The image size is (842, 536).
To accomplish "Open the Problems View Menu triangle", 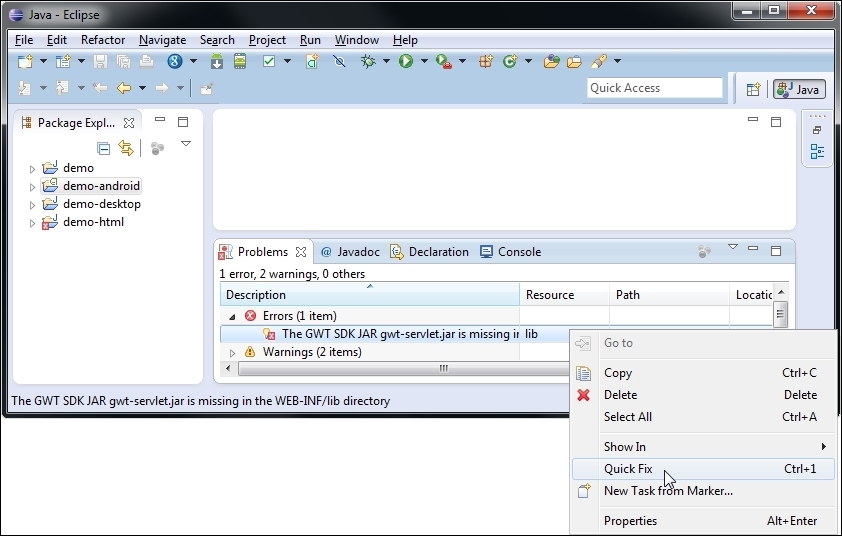I will tap(732, 247).
